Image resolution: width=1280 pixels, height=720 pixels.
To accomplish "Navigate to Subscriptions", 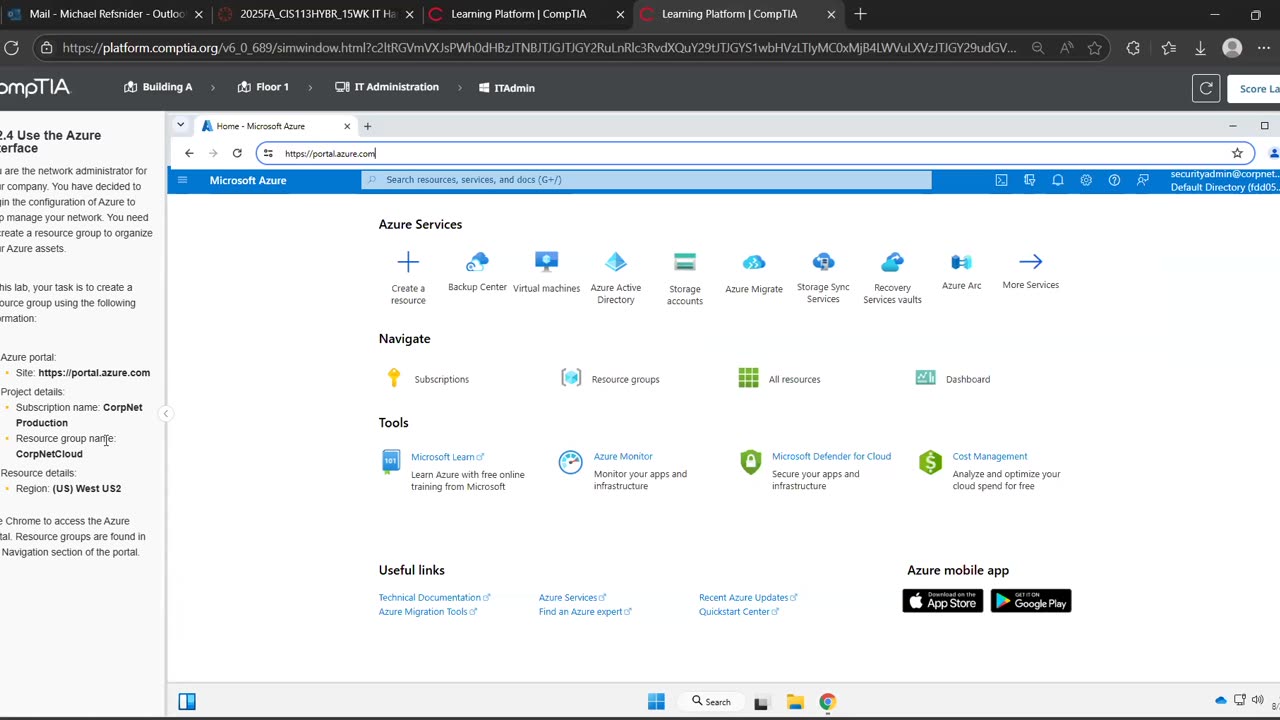I will (428, 379).
